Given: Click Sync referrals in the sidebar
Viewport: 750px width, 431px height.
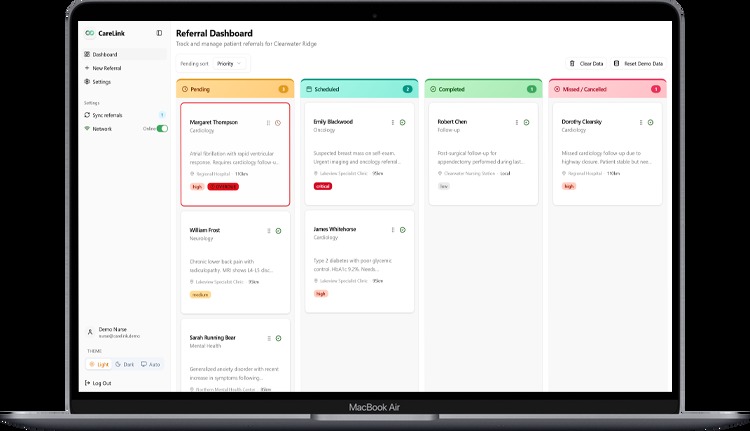Looking at the screenshot, I should coord(125,115).
